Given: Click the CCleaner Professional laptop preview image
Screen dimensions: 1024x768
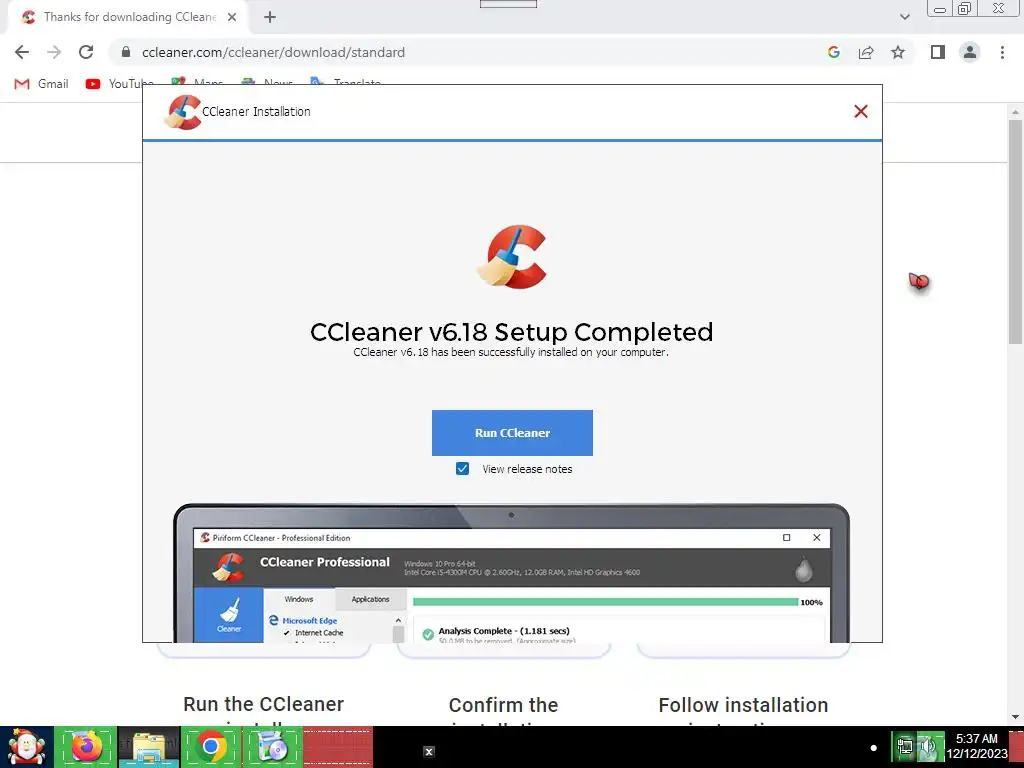Looking at the screenshot, I should [511, 573].
